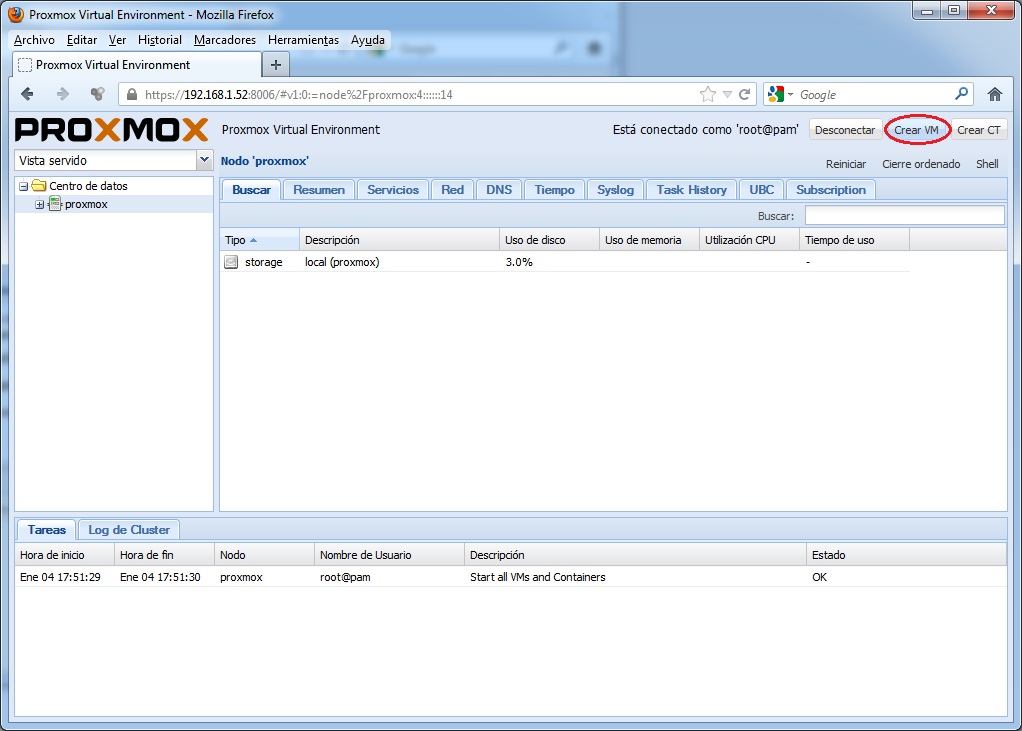Focus the Google search box
The image size is (1022, 731).
[x=873, y=94]
